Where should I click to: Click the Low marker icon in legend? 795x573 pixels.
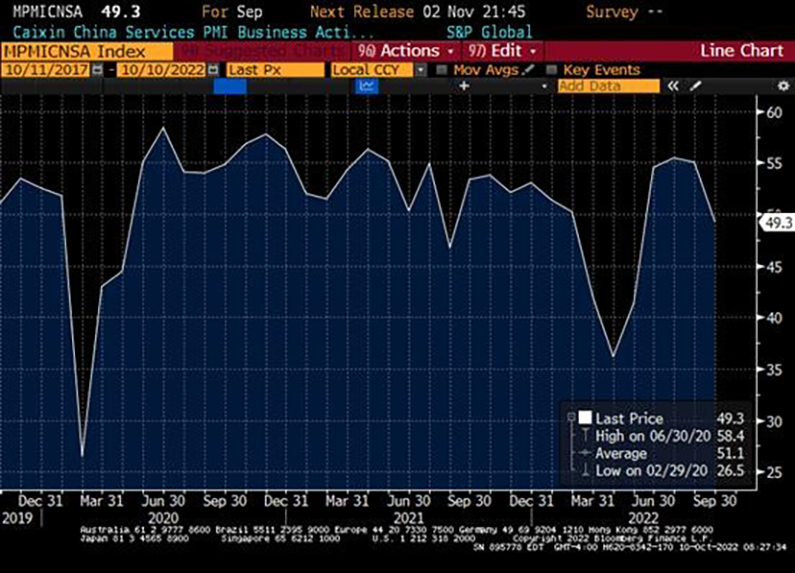click(585, 470)
